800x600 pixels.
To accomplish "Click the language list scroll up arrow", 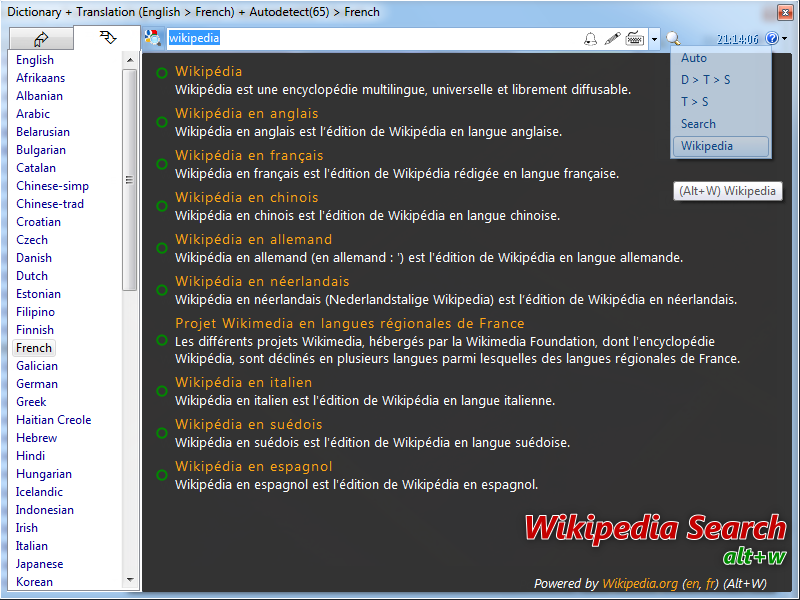I will point(130,60).
